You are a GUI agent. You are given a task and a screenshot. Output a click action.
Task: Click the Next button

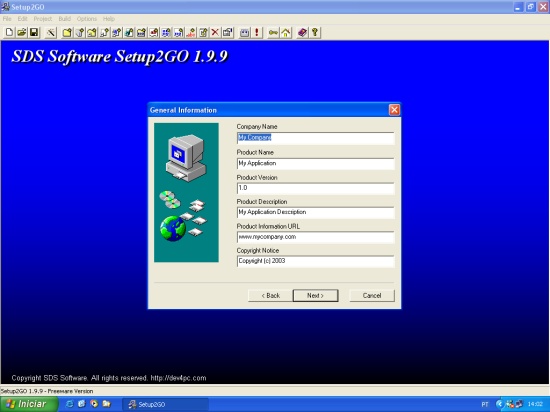click(x=315, y=296)
